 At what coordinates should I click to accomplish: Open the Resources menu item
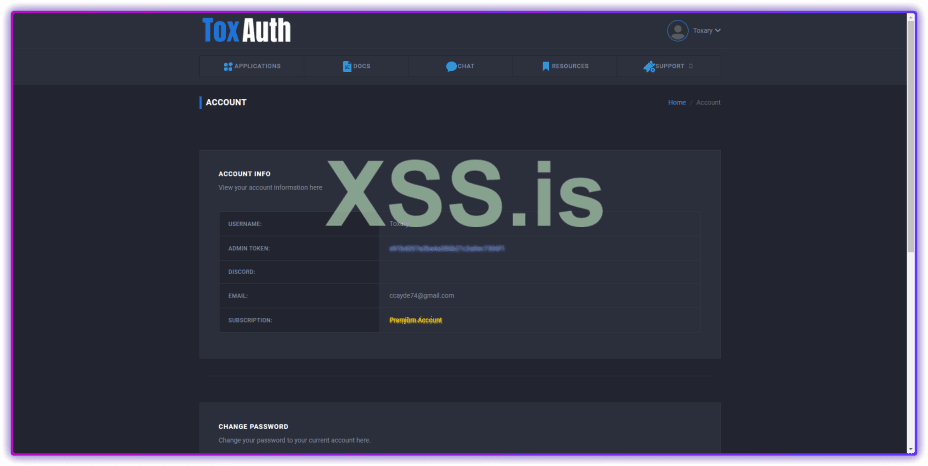point(565,66)
